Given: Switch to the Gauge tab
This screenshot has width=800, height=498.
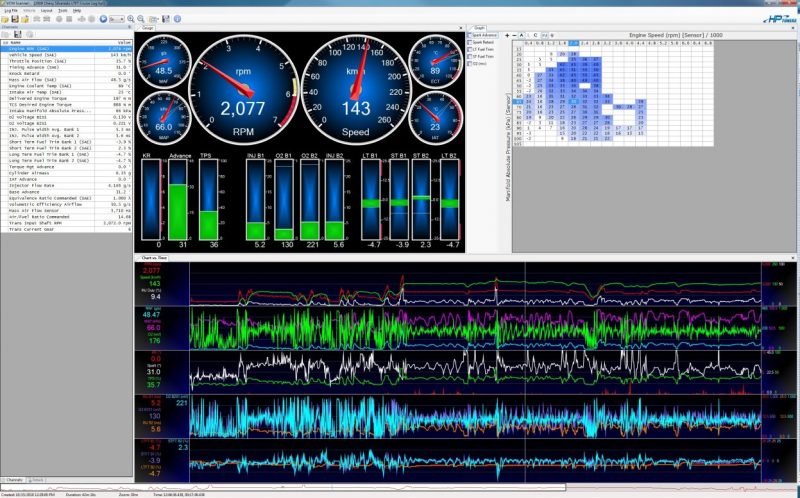Looking at the screenshot, I should pyautogui.click(x=147, y=27).
